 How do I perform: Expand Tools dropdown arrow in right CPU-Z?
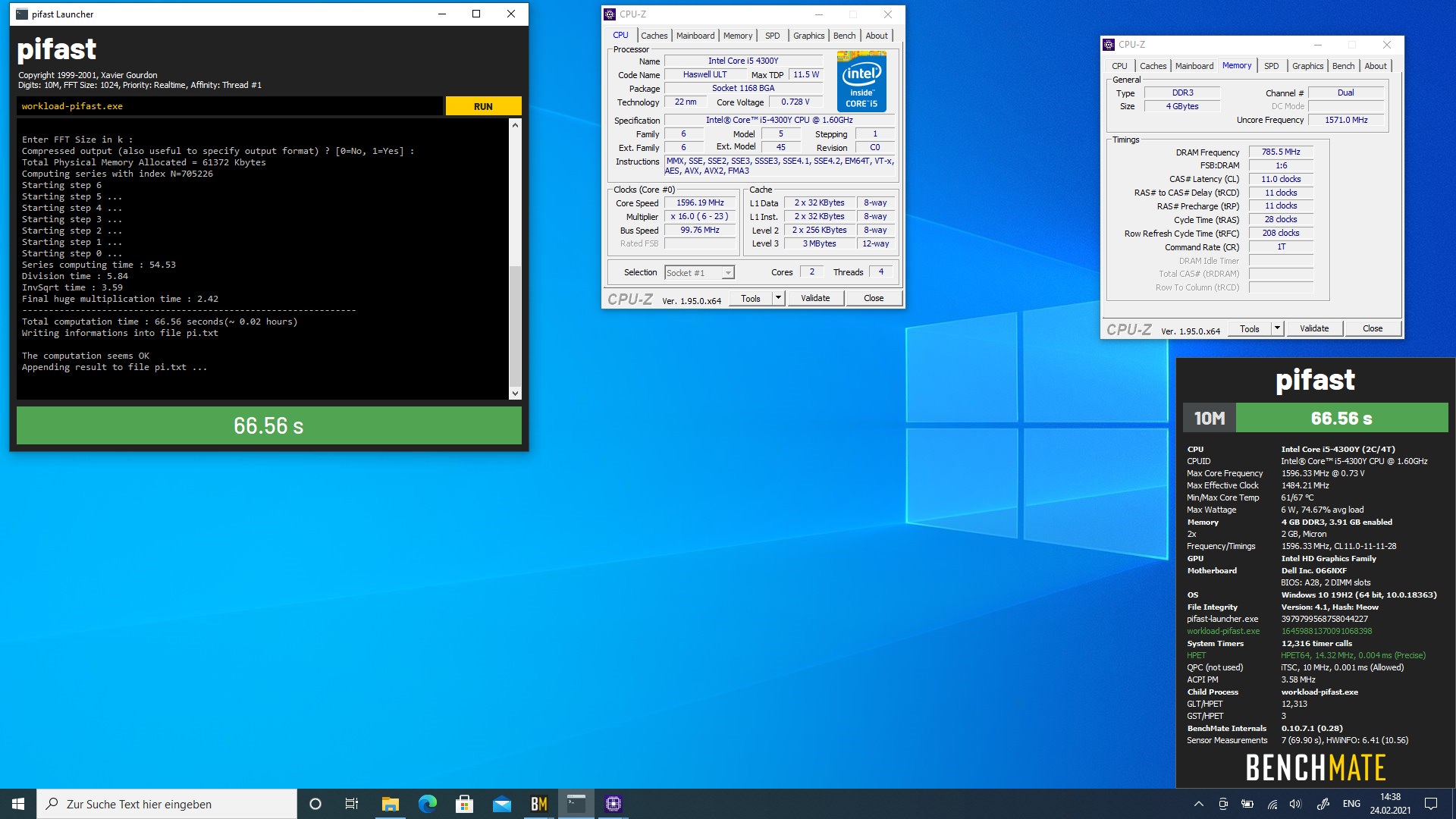pyautogui.click(x=1277, y=328)
